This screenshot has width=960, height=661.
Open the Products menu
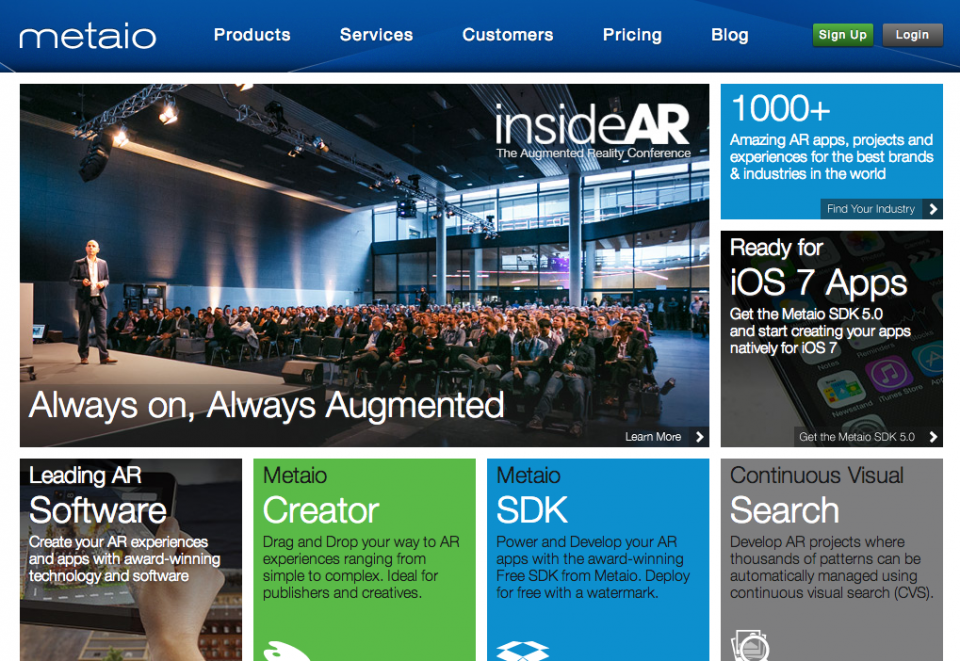pyautogui.click(x=252, y=35)
